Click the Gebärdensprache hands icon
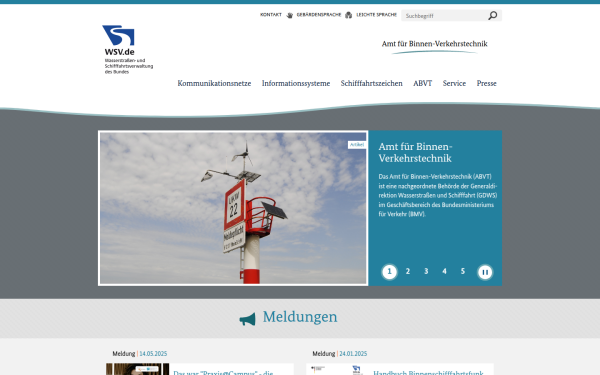The height and width of the screenshot is (375, 600). pyautogui.click(x=290, y=15)
